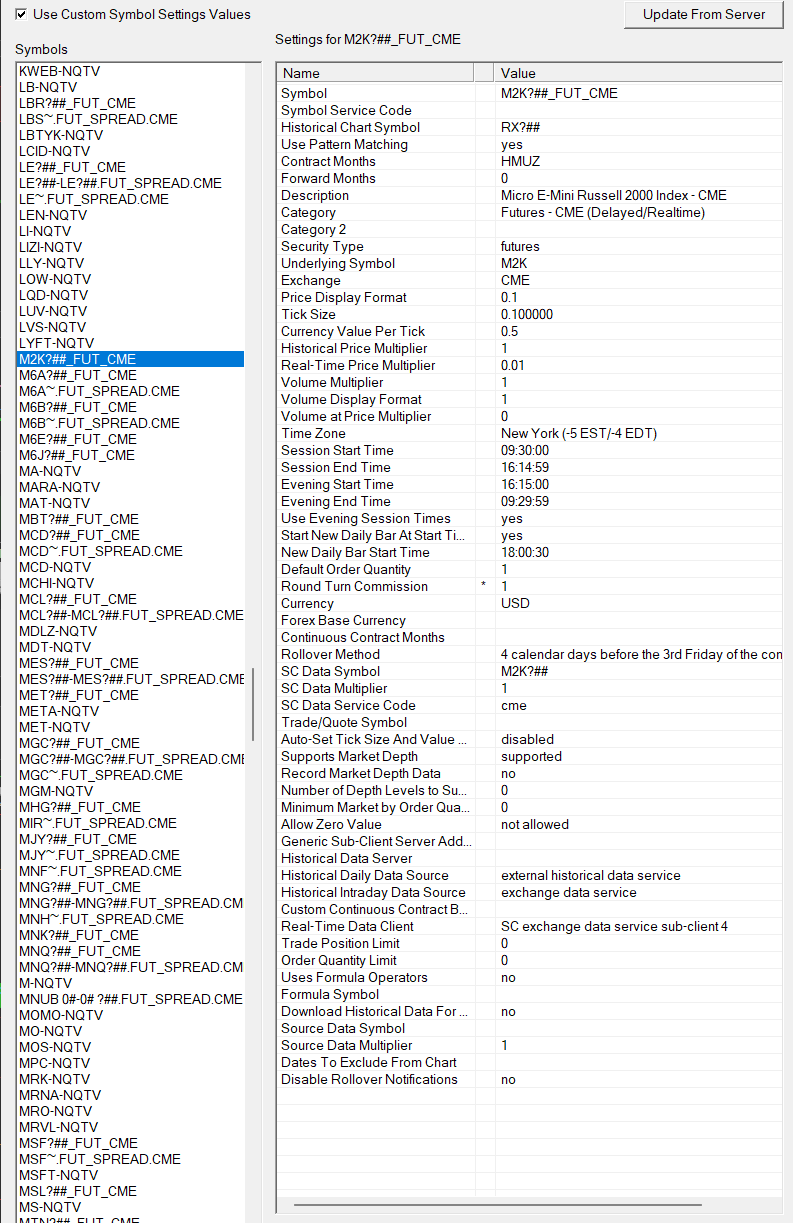Select MNUB 0#-0# ?##.FUT_SPREAD.CME entry

[131, 999]
